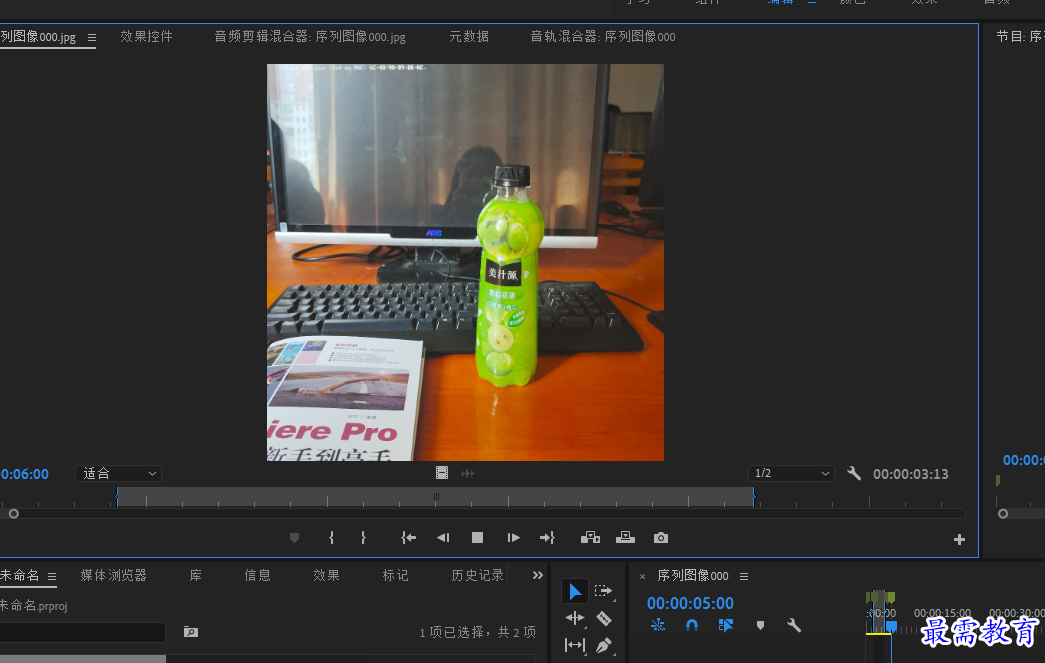1045x663 pixels.
Task: Open new search bin folder icon
Action: click(191, 632)
